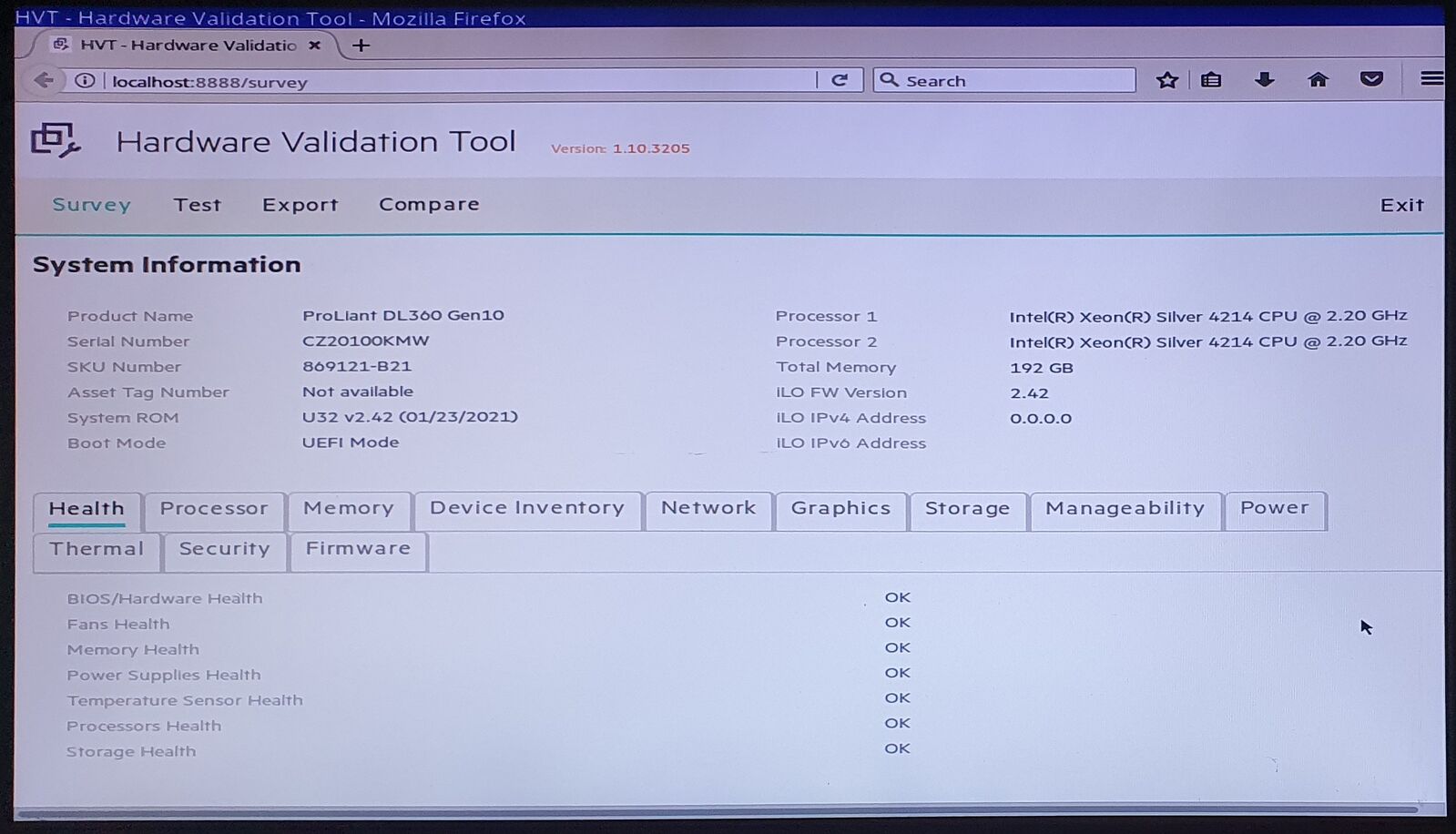
Task: Open the downloads arrow icon
Action: [1264, 80]
